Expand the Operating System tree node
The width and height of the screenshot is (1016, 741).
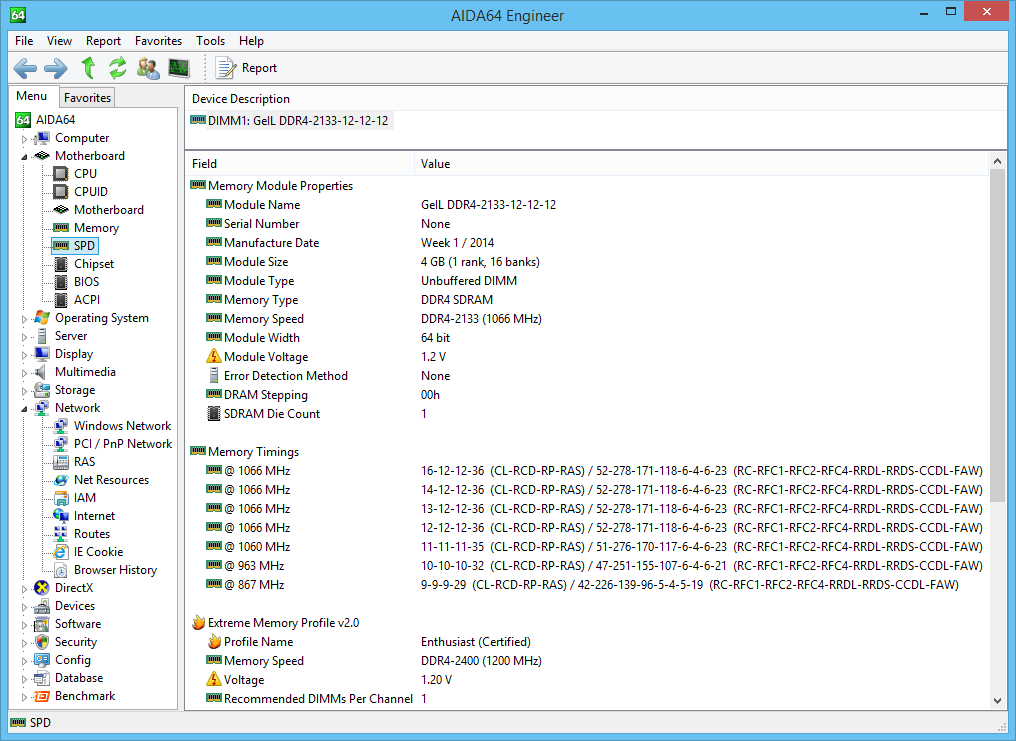click(24, 319)
